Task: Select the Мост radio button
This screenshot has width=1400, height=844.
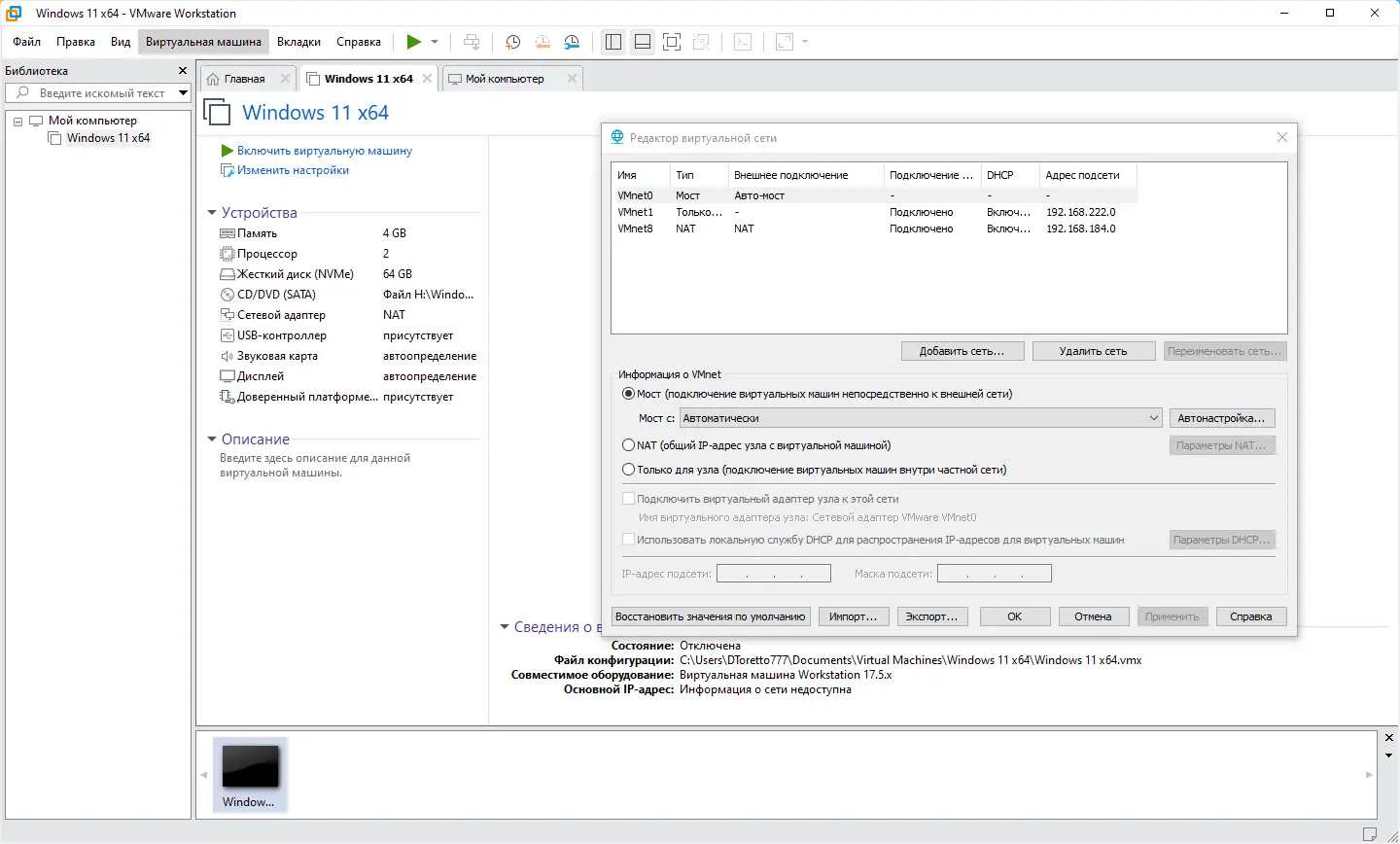Action: tap(629, 394)
